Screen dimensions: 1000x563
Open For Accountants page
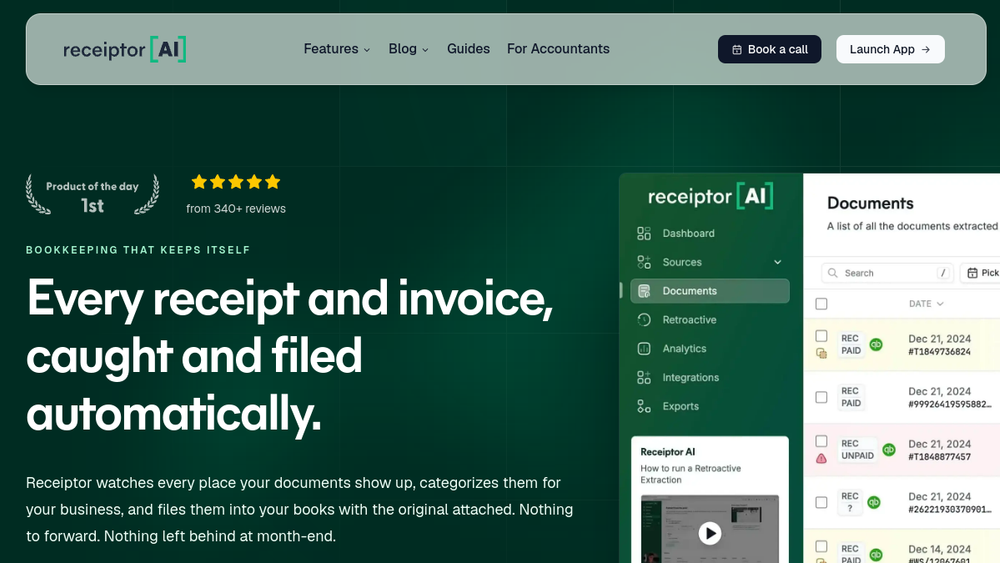coord(558,49)
